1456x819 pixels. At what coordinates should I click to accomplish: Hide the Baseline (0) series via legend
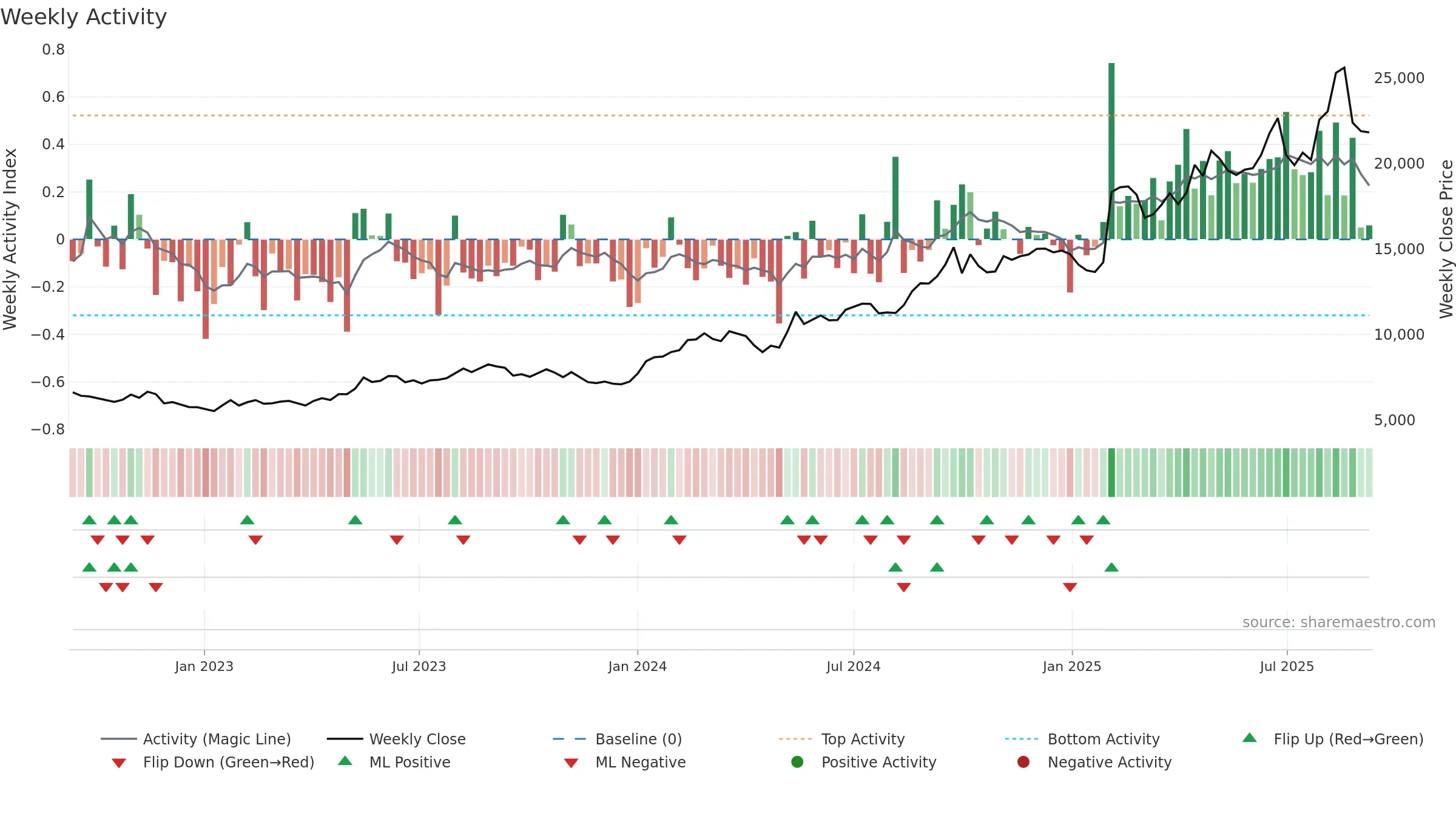(x=618, y=739)
